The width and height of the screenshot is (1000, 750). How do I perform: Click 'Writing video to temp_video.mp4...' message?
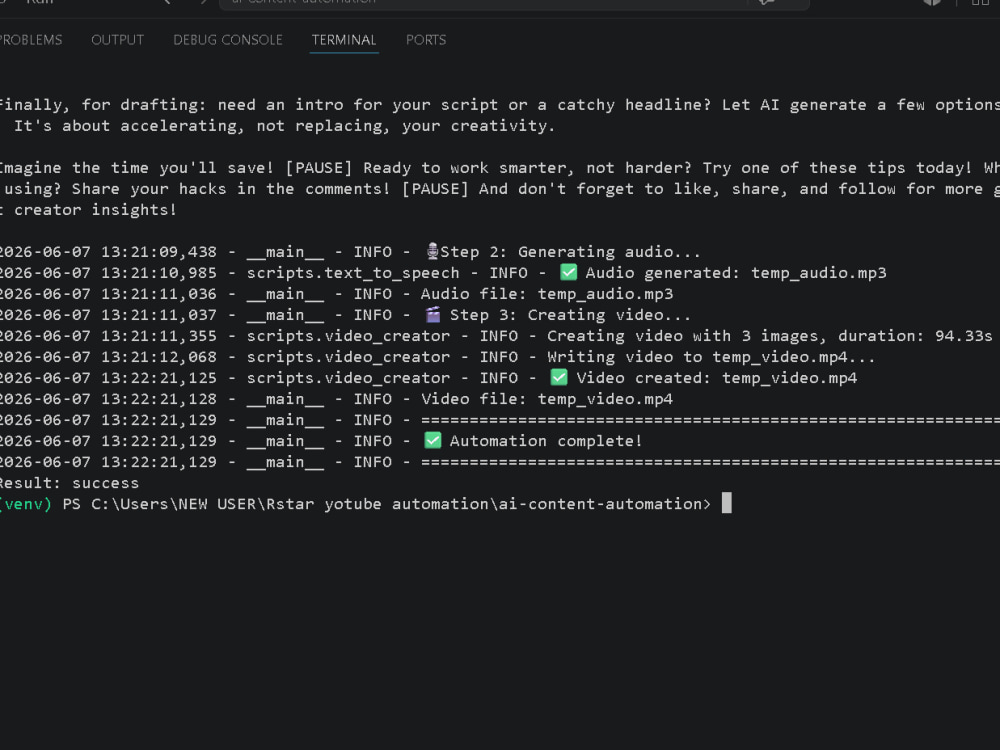click(710, 357)
